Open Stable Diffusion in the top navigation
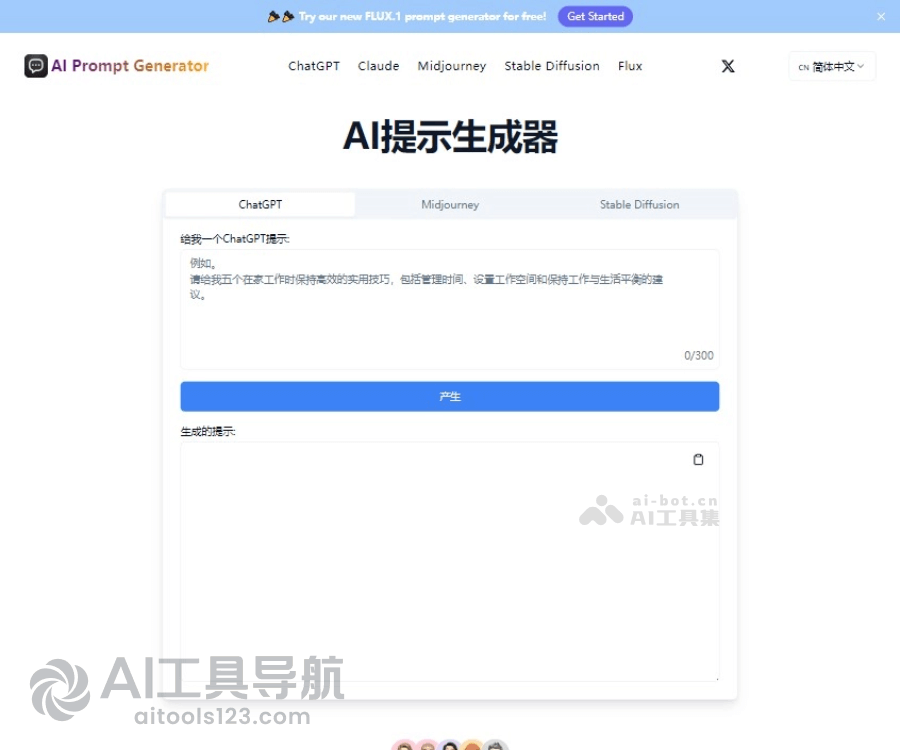The width and height of the screenshot is (900, 750). click(552, 66)
